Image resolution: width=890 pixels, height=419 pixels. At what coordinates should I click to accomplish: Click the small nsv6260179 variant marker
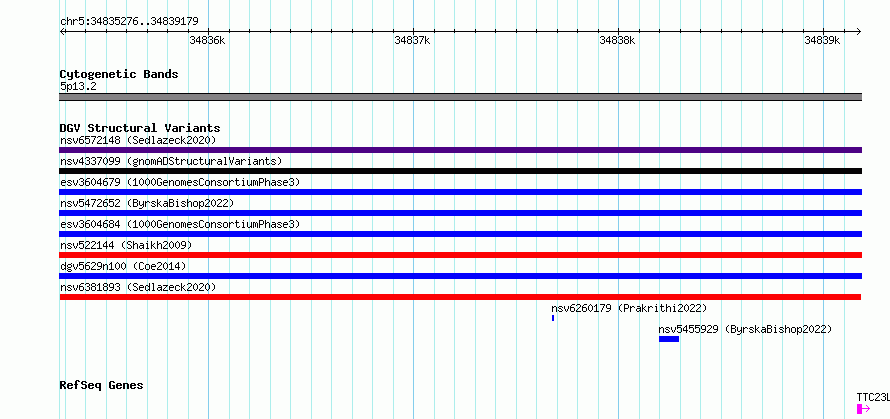click(553, 318)
